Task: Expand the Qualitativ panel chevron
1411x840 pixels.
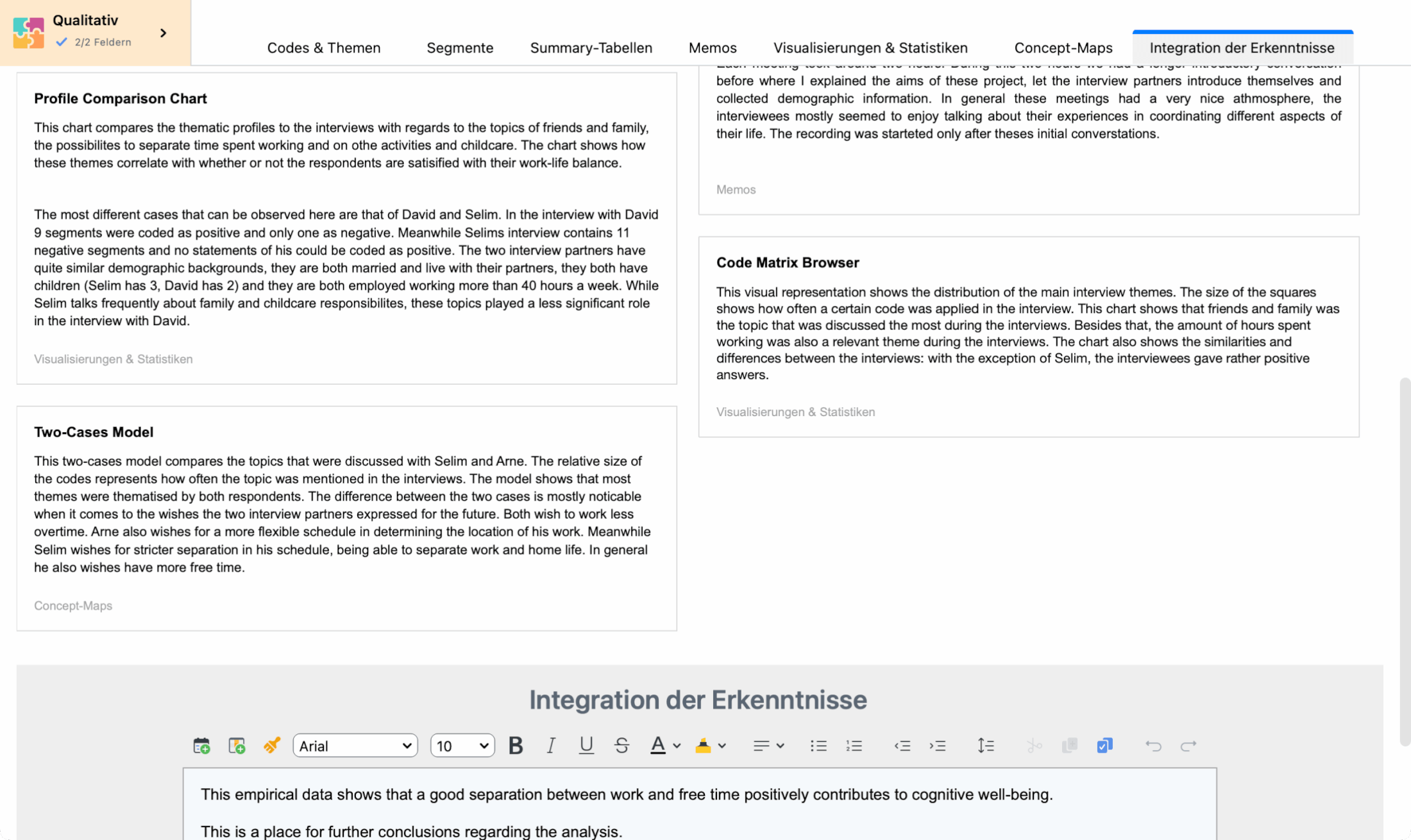Action: [x=164, y=33]
